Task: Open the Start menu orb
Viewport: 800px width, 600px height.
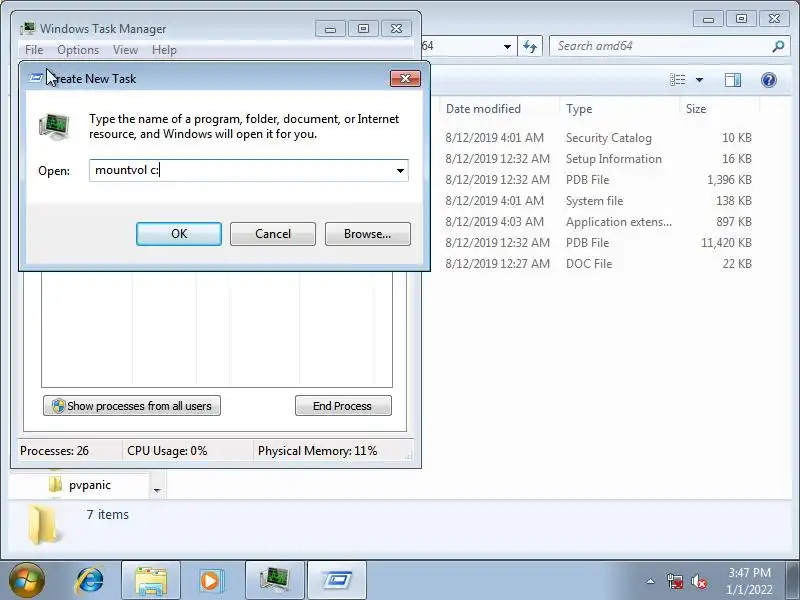Action: coord(27,580)
